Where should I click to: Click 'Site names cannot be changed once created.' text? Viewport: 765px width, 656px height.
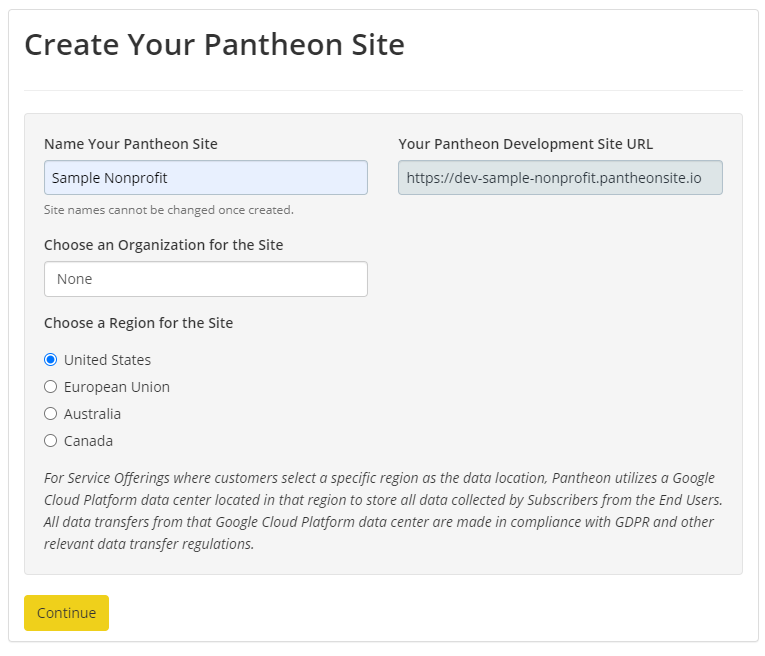[x=169, y=210]
